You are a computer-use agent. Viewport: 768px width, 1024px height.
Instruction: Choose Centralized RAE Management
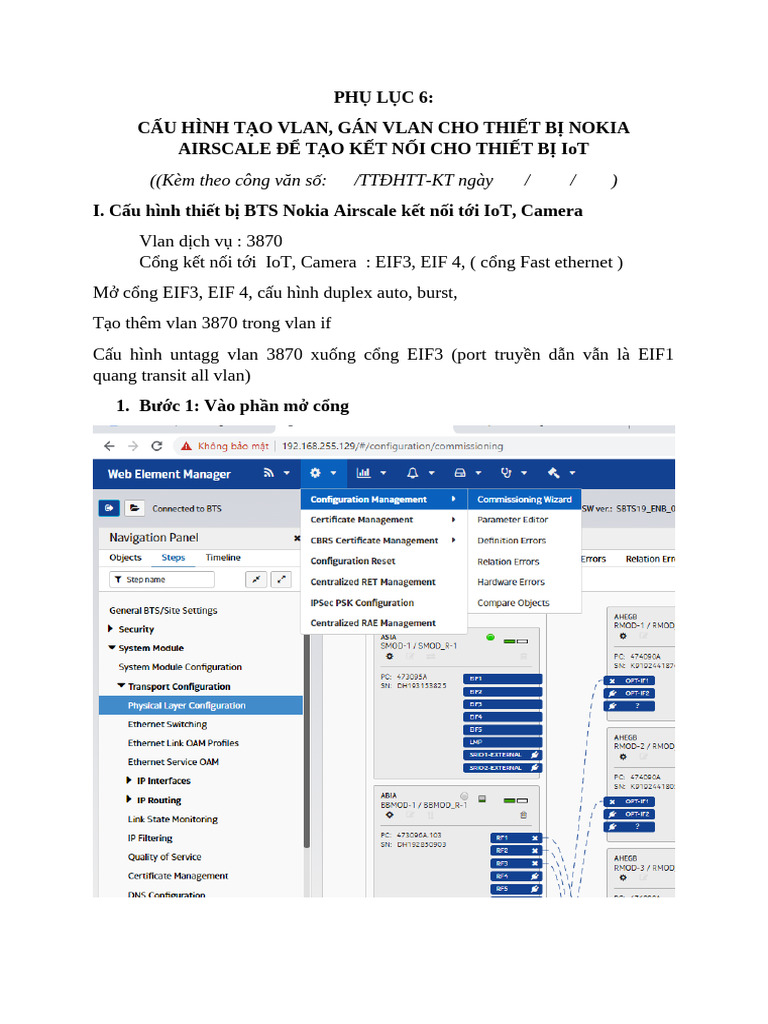(384, 623)
